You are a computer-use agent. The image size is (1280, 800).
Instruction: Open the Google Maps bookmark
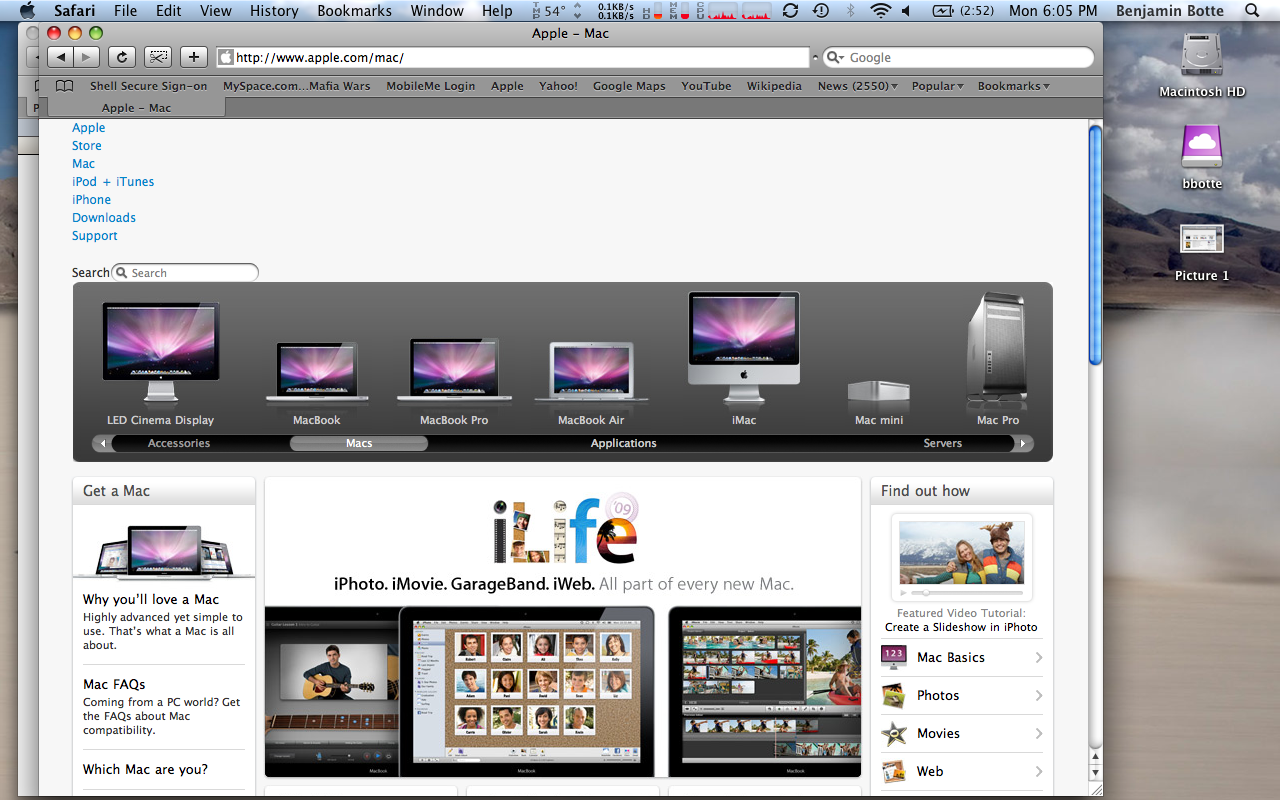[629, 86]
